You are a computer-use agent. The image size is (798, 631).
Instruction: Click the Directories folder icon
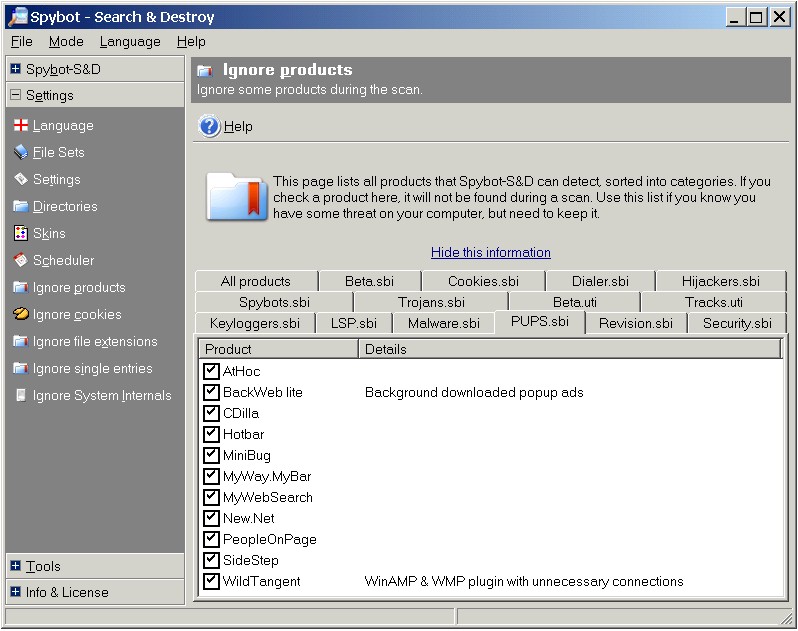point(20,206)
